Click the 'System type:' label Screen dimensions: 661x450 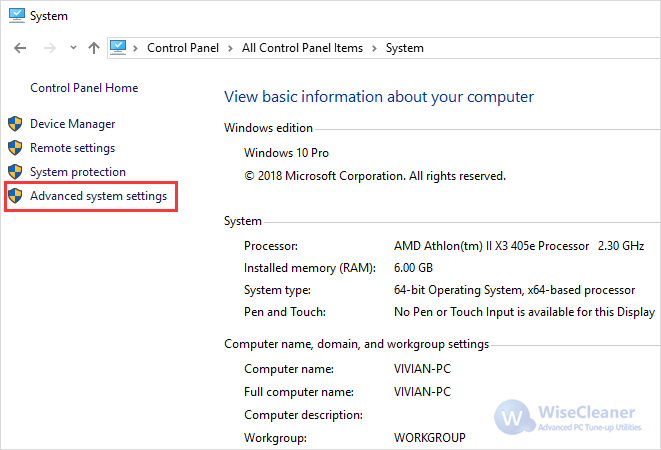tap(277, 290)
